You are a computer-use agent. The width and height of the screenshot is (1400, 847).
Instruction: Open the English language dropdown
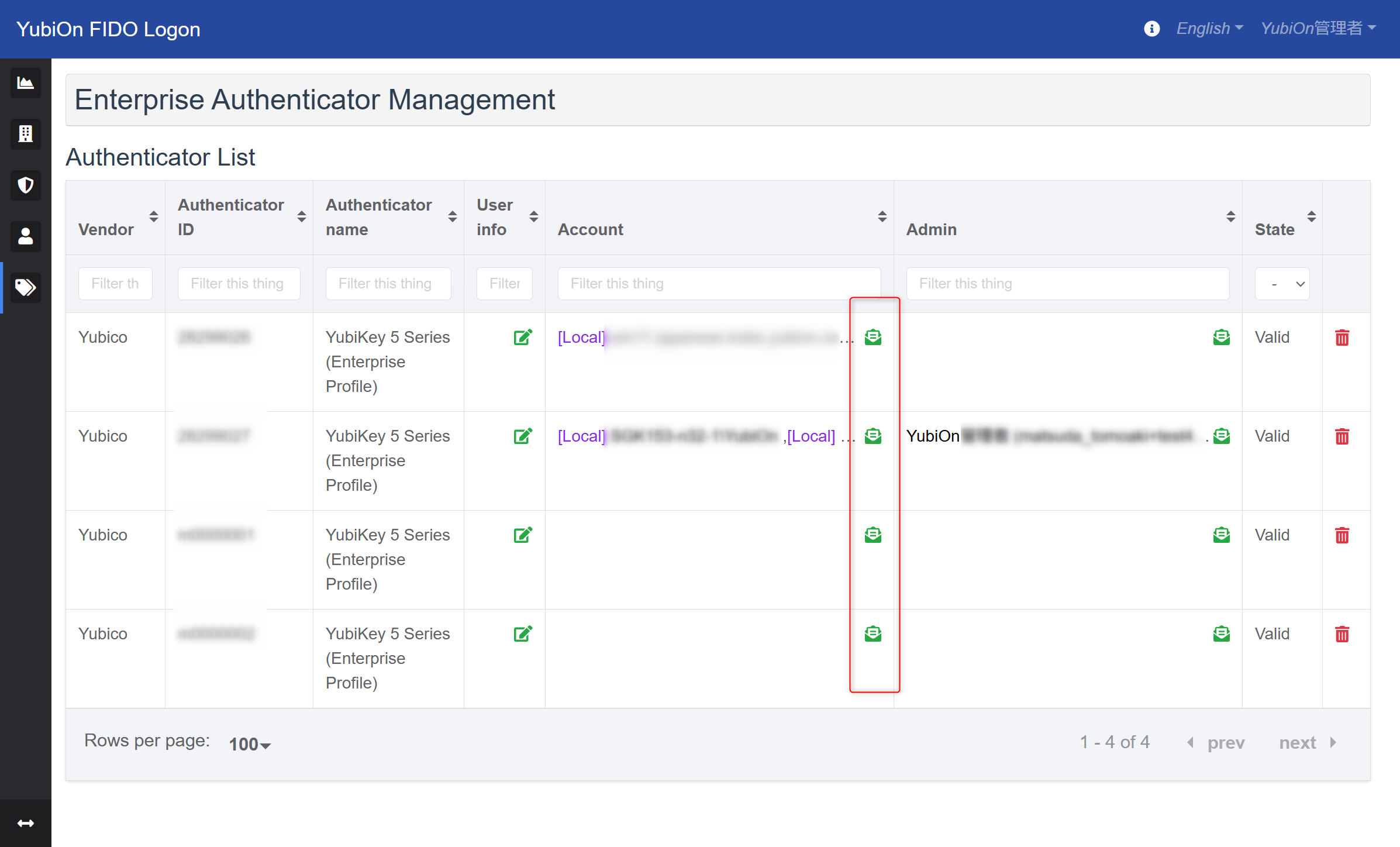coord(1209,28)
